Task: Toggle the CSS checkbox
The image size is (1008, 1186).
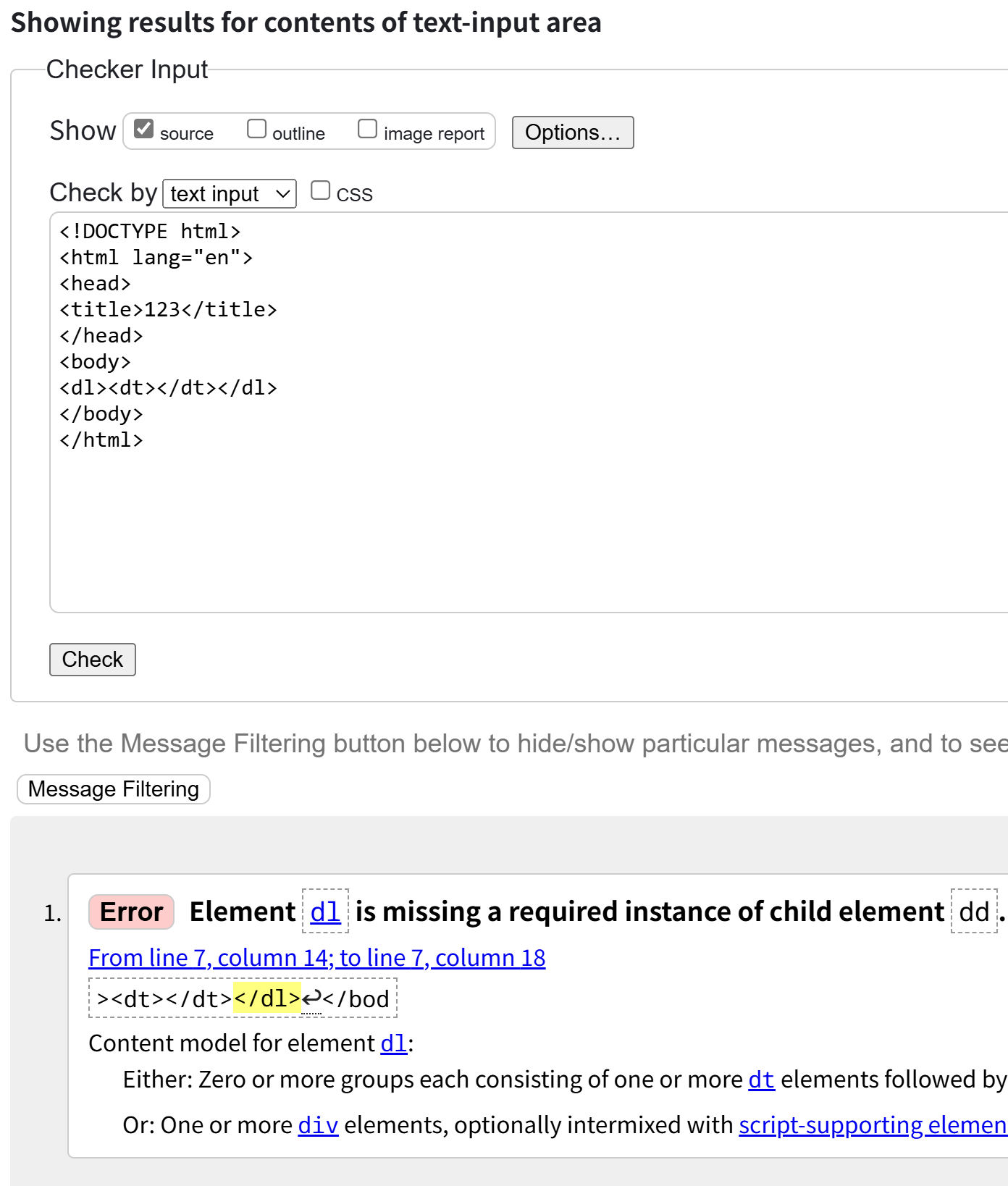Action: (x=320, y=190)
